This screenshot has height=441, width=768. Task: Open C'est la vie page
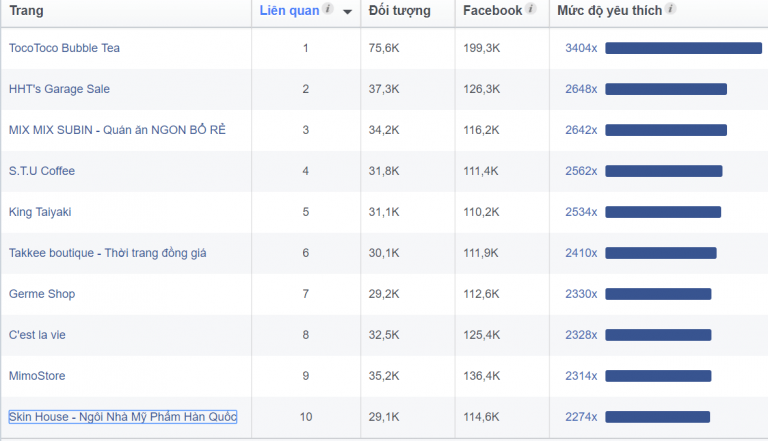[37, 335]
